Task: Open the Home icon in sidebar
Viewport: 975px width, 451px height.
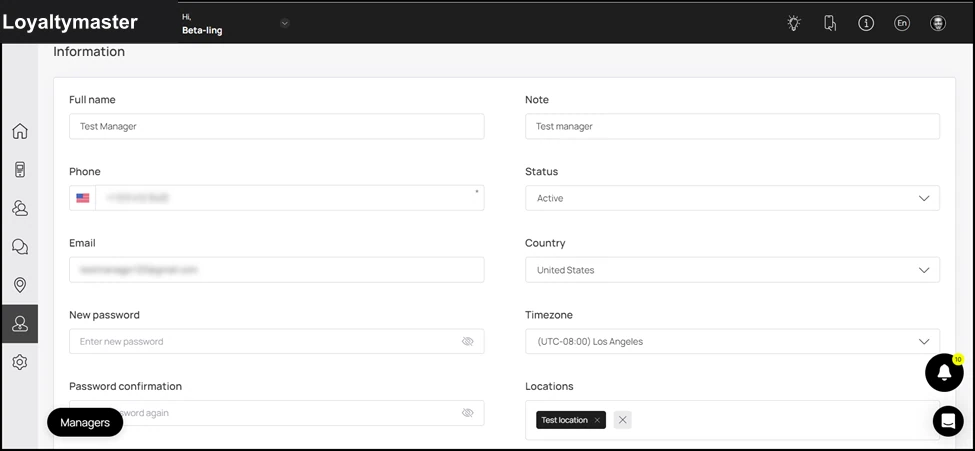Action: [x=20, y=131]
